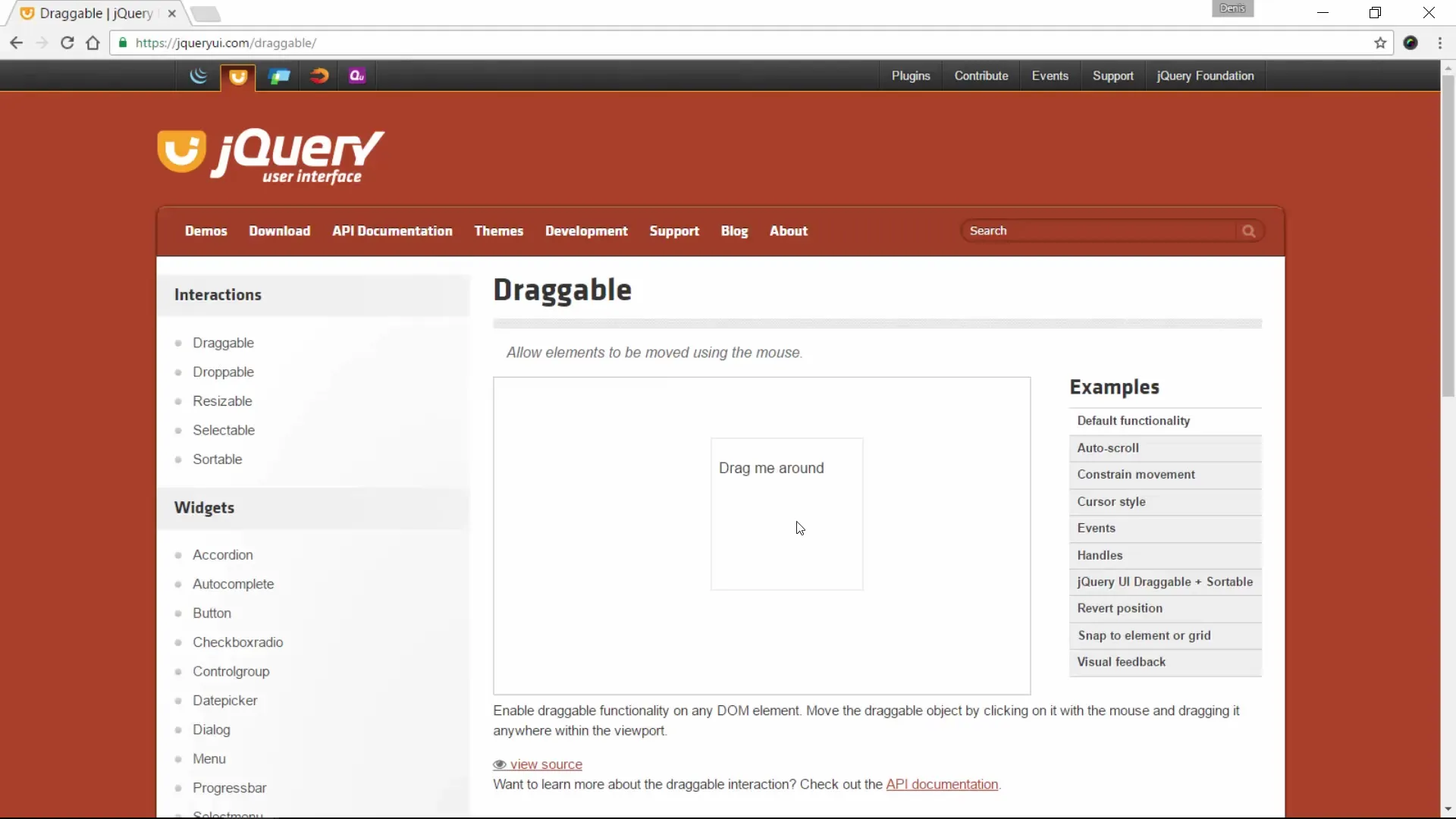The image size is (1456, 819).
Task: Select jQuery UI Draggable + Sortable example
Action: point(1165,582)
